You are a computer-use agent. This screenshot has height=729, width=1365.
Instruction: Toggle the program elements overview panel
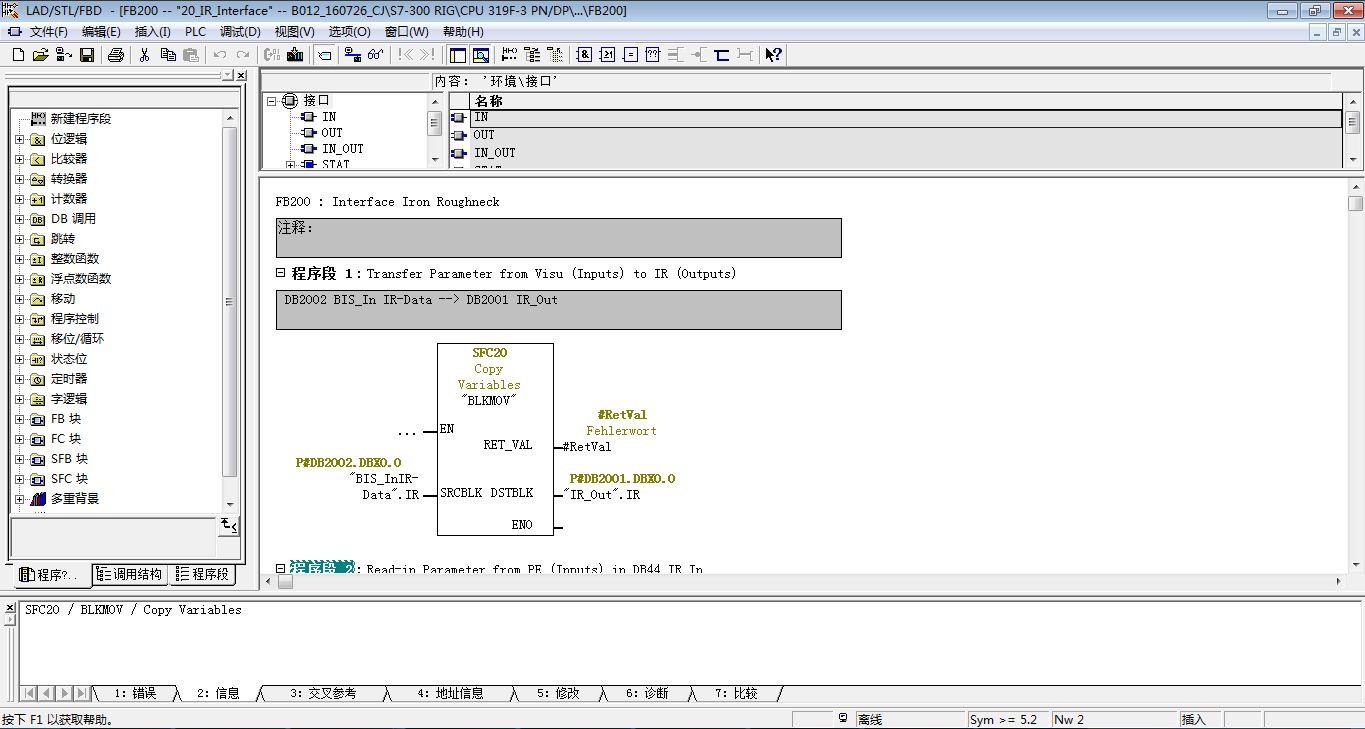point(458,55)
